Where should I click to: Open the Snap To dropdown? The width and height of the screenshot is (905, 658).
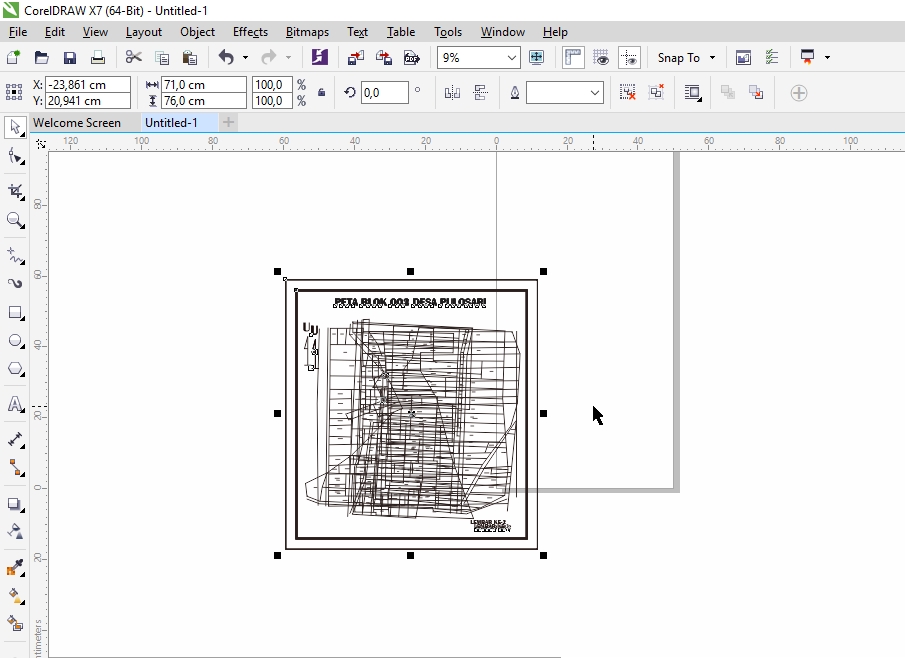tap(686, 58)
